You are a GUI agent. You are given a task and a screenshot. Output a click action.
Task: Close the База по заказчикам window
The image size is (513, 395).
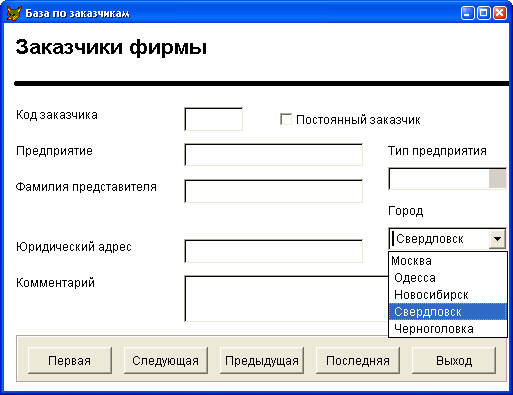coord(499,13)
